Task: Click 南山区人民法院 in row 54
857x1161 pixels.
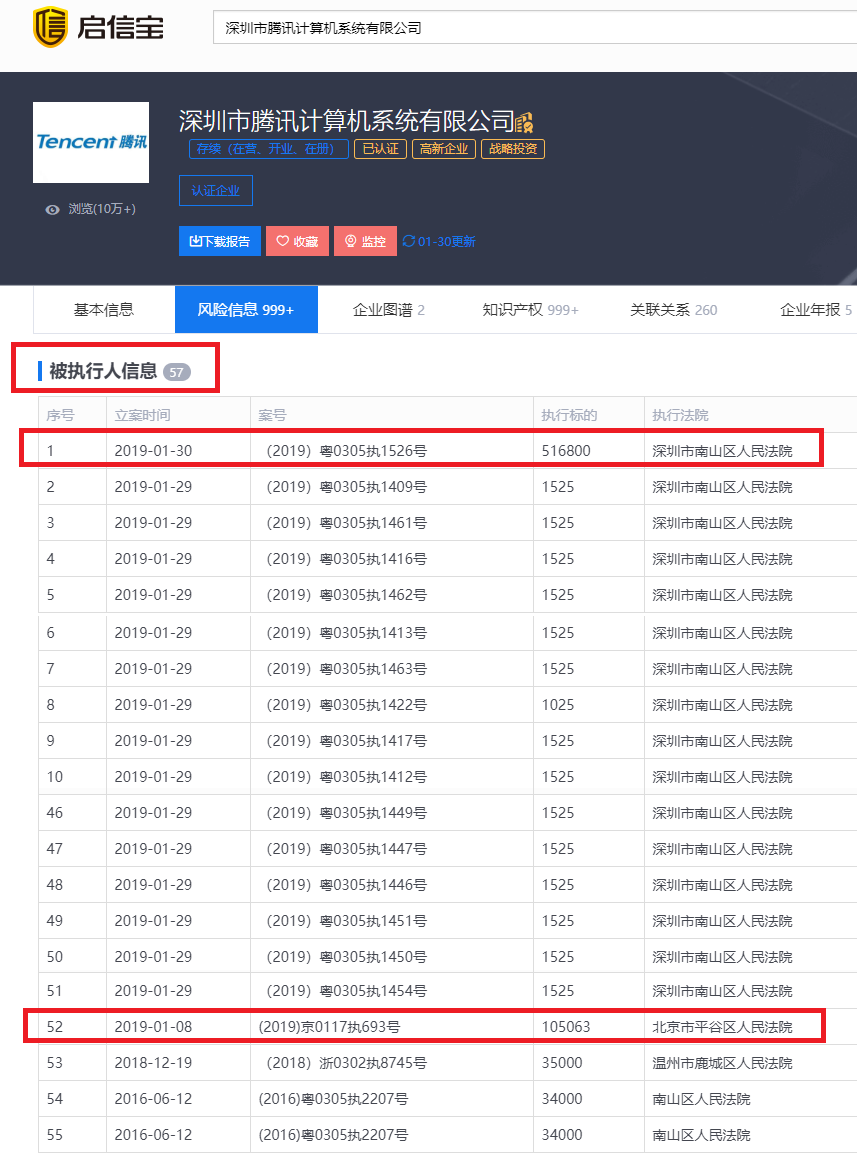Action: click(x=701, y=1100)
